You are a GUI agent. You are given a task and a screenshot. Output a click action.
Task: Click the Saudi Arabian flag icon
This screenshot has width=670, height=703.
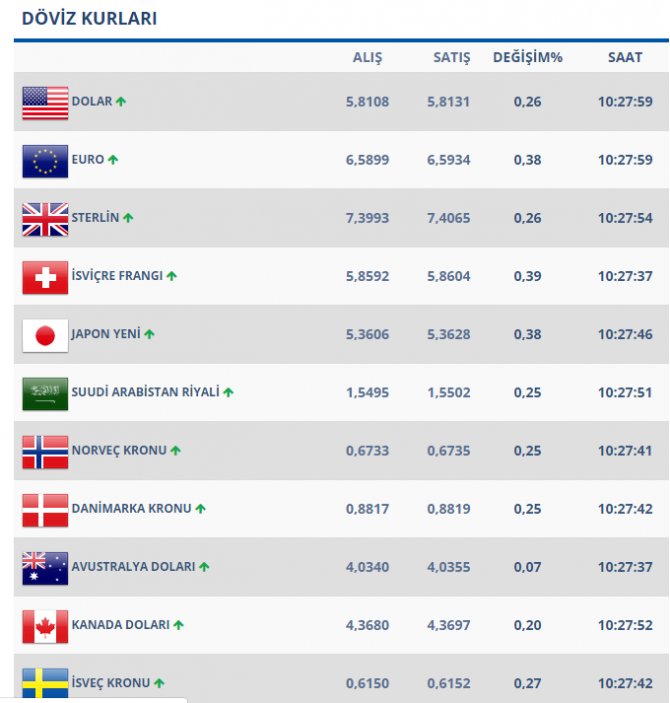(45, 394)
